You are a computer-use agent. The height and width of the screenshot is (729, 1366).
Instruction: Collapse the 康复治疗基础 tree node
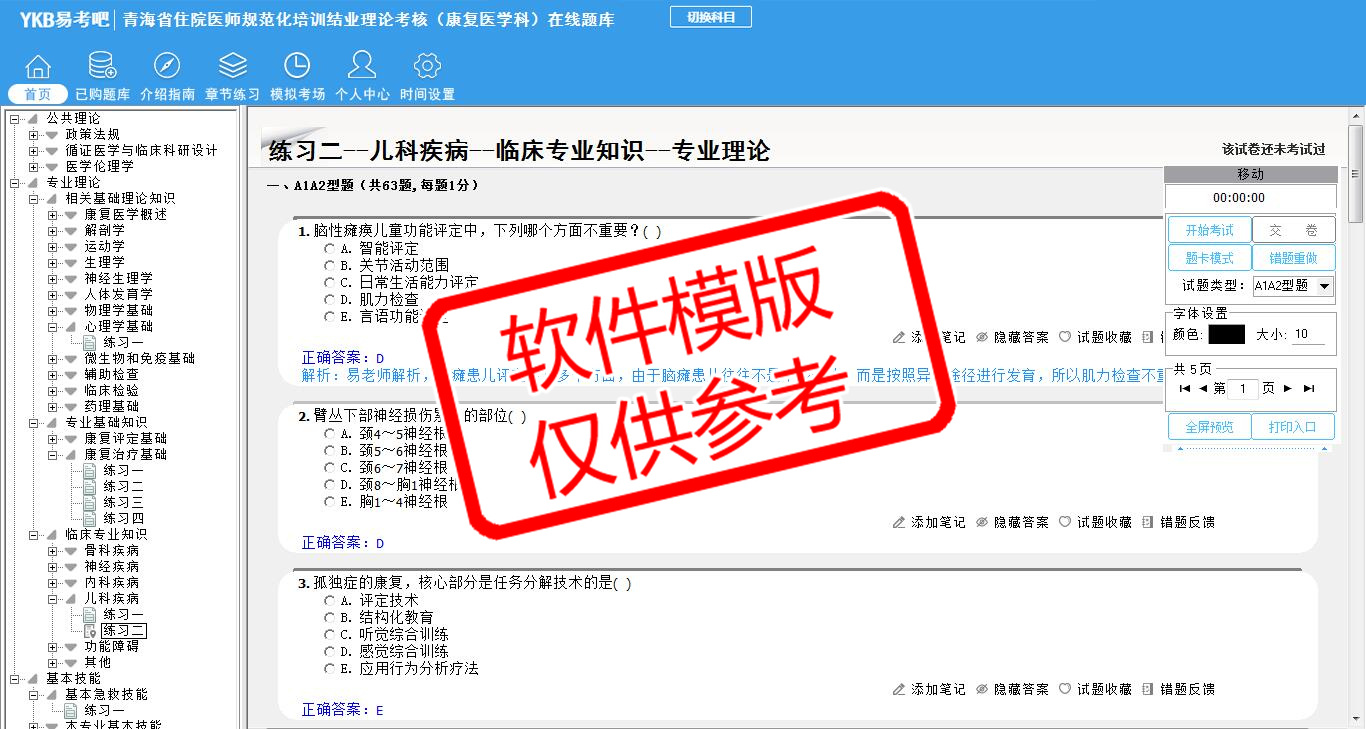point(53,455)
